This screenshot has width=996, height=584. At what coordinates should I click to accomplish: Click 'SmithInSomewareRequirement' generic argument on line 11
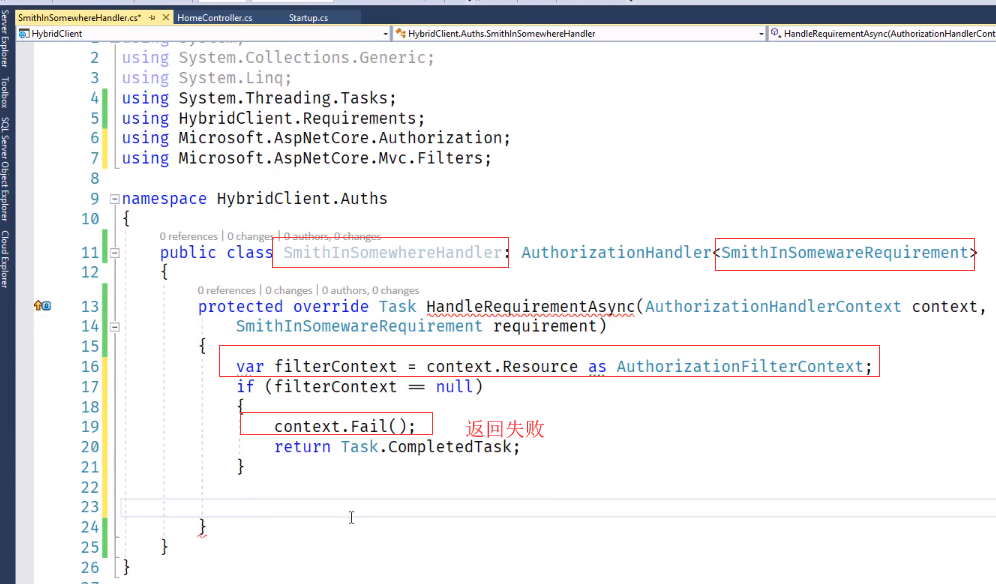845,253
